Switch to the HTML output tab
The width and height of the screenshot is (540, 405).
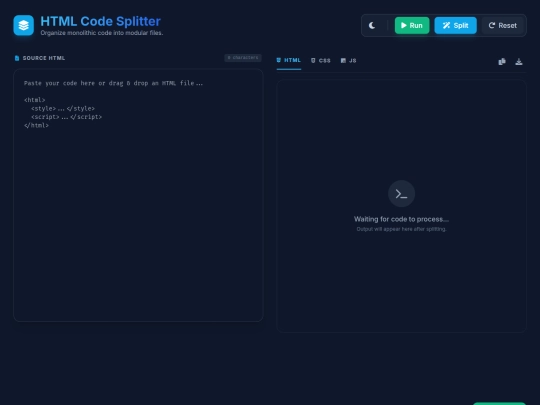coord(289,61)
